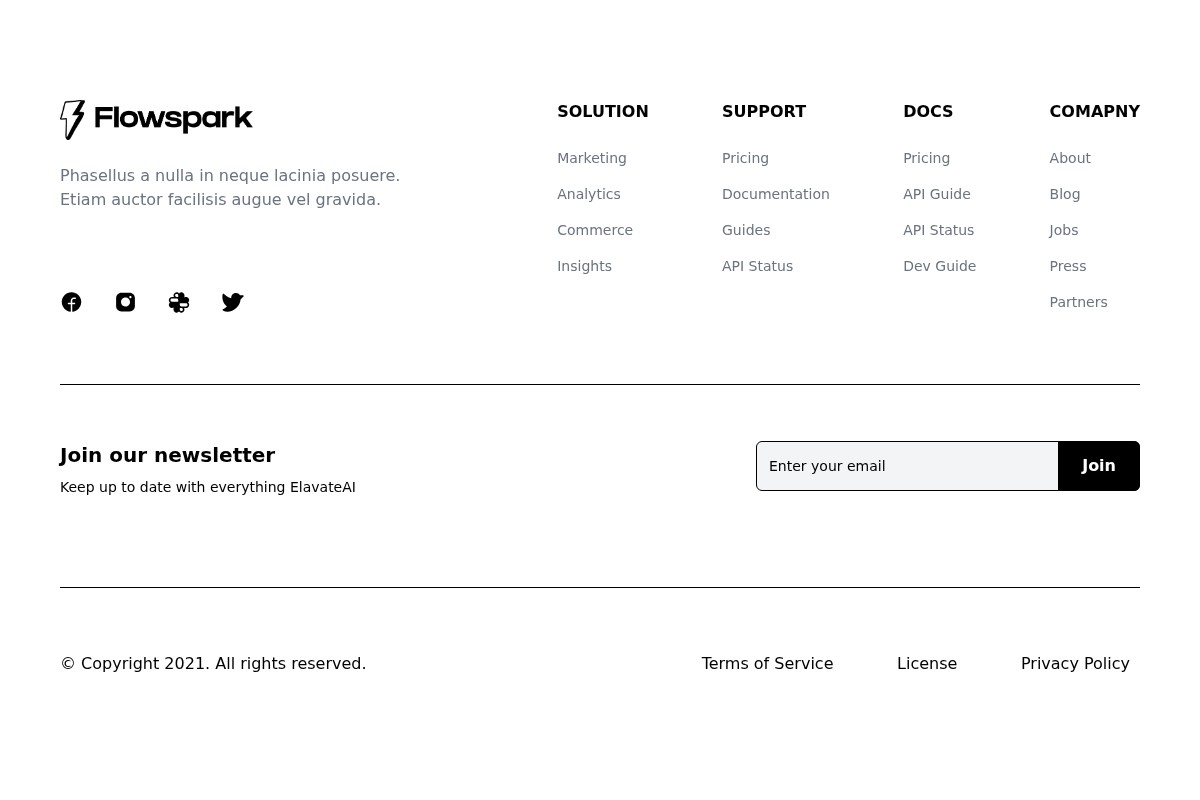The height and width of the screenshot is (800, 1200).
Task: Open the Privacy Policy
Action: (x=1075, y=663)
